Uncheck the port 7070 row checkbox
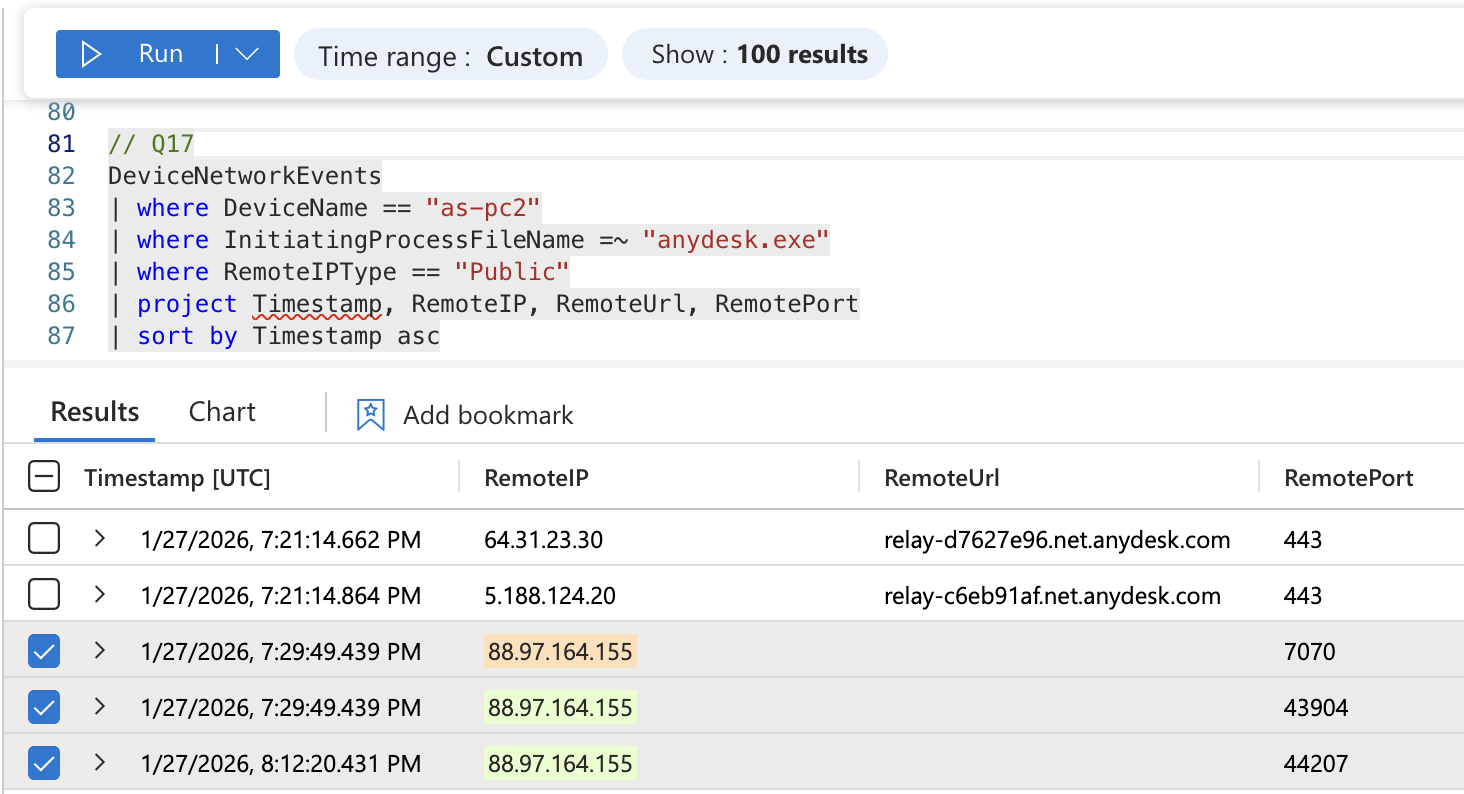The width and height of the screenshot is (1464, 794). pyautogui.click(x=45, y=652)
